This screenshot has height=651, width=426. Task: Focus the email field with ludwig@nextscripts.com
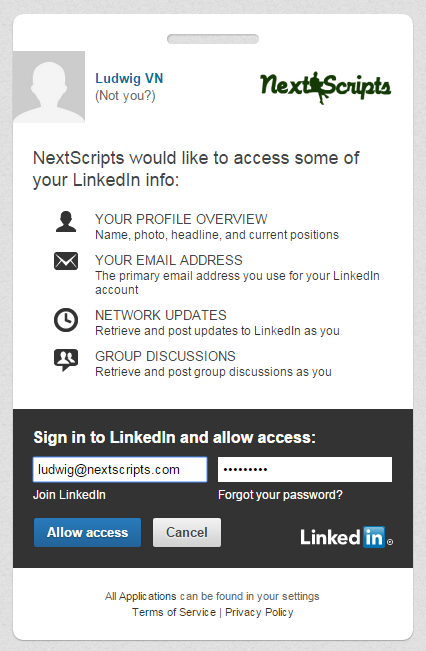click(x=120, y=470)
